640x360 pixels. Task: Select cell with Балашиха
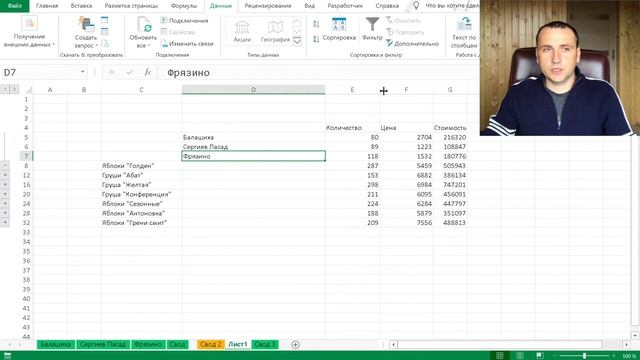click(x=253, y=137)
